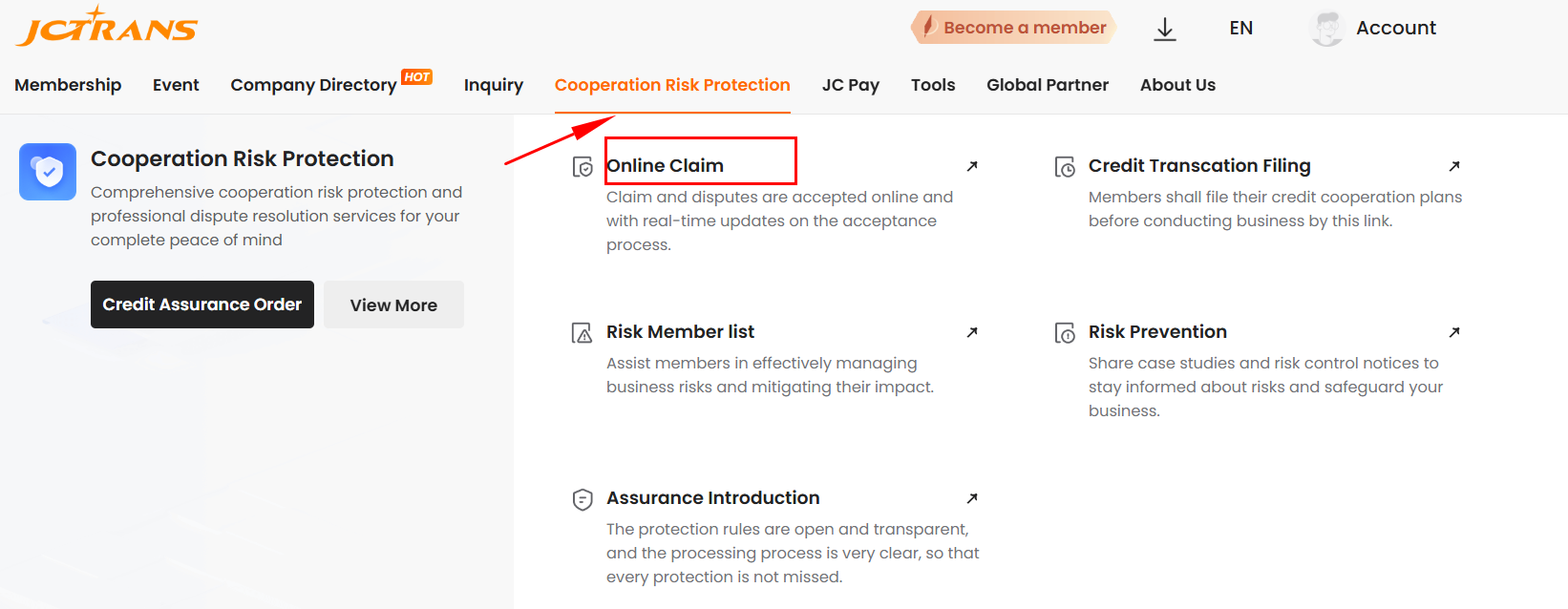The image size is (1568, 609).
Task: Open the JC Pay menu item
Action: point(850,85)
